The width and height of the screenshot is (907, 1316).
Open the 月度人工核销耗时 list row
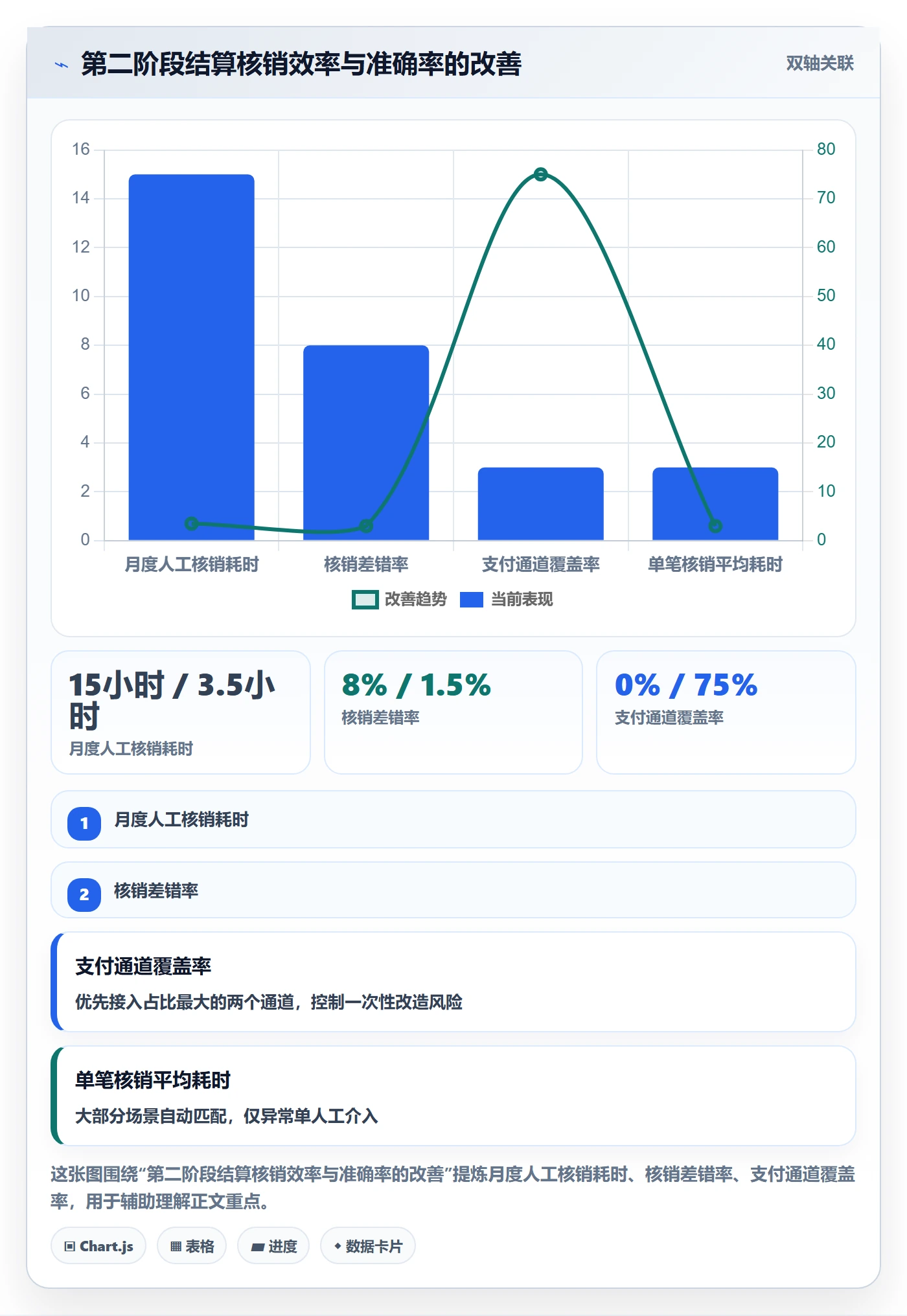point(454,819)
